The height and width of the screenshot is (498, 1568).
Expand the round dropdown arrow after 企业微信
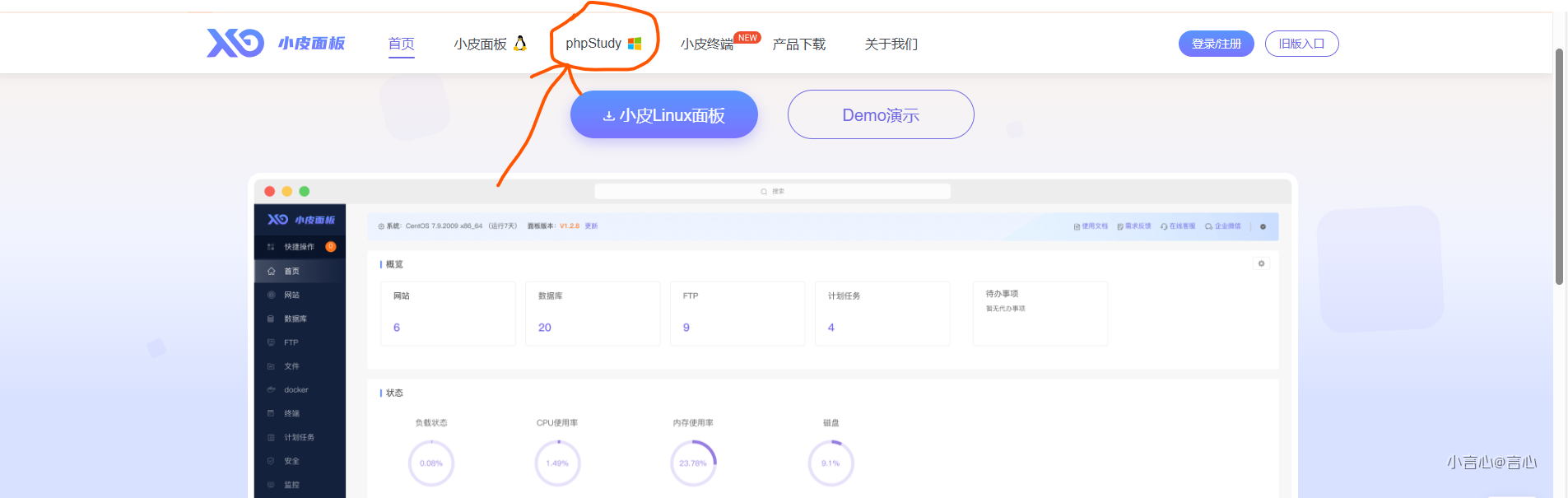pos(1263,226)
